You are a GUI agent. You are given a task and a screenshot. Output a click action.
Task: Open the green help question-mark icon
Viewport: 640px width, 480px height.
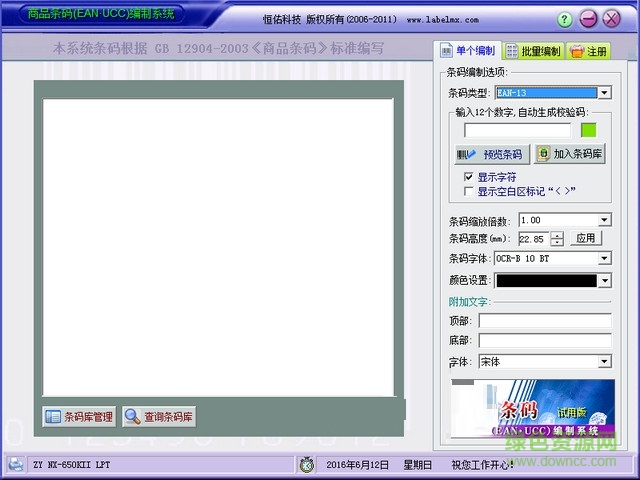[564, 20]
